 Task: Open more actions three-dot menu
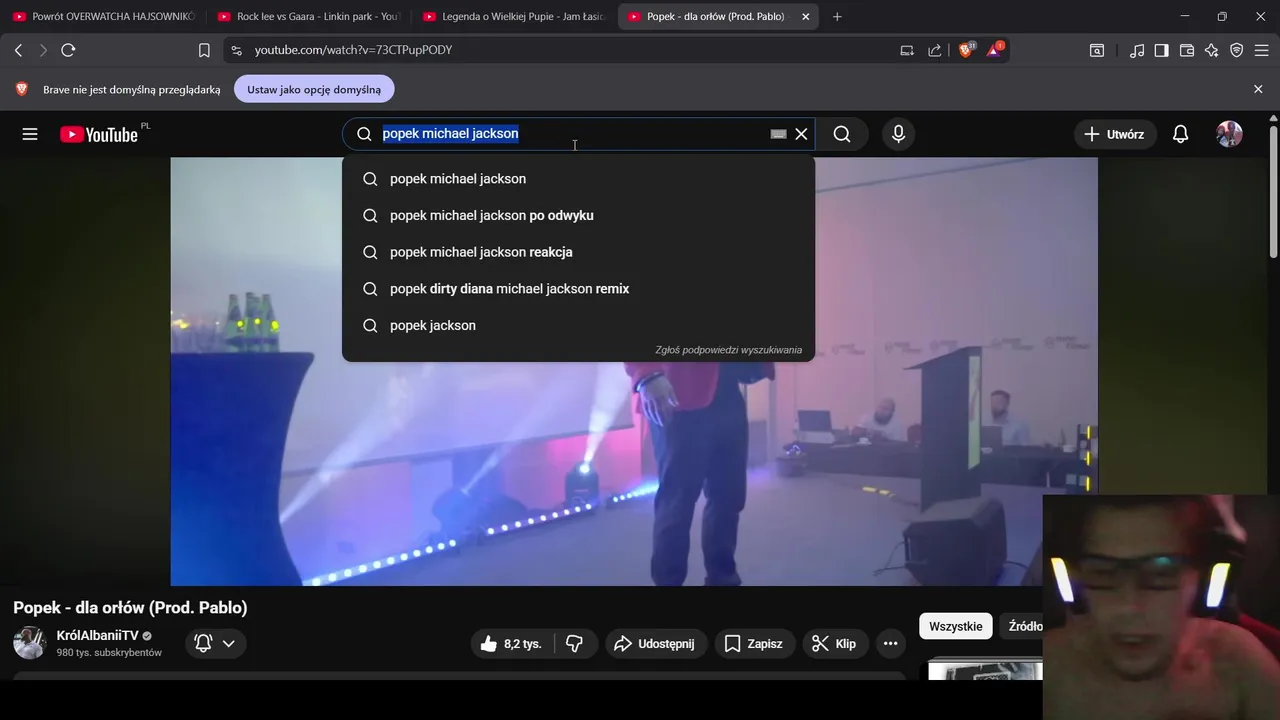tap(890, 644)
